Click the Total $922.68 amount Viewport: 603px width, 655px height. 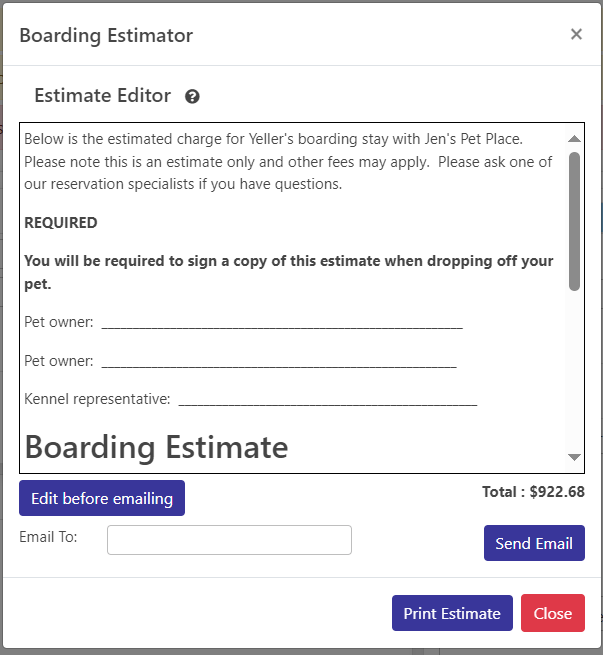(533, 492)
